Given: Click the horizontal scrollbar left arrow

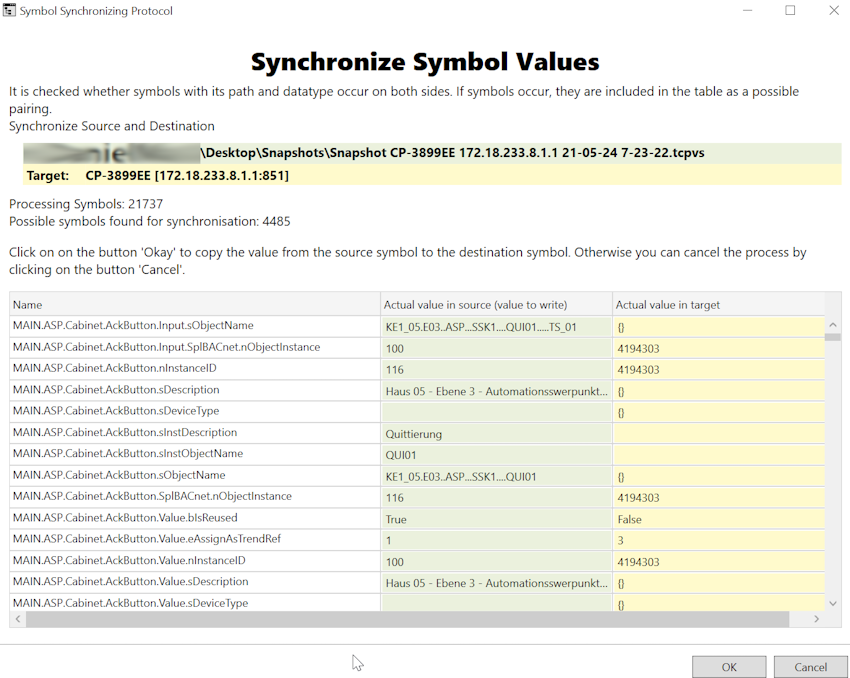Looking at the screenshot, I should [x=18, y=619].
